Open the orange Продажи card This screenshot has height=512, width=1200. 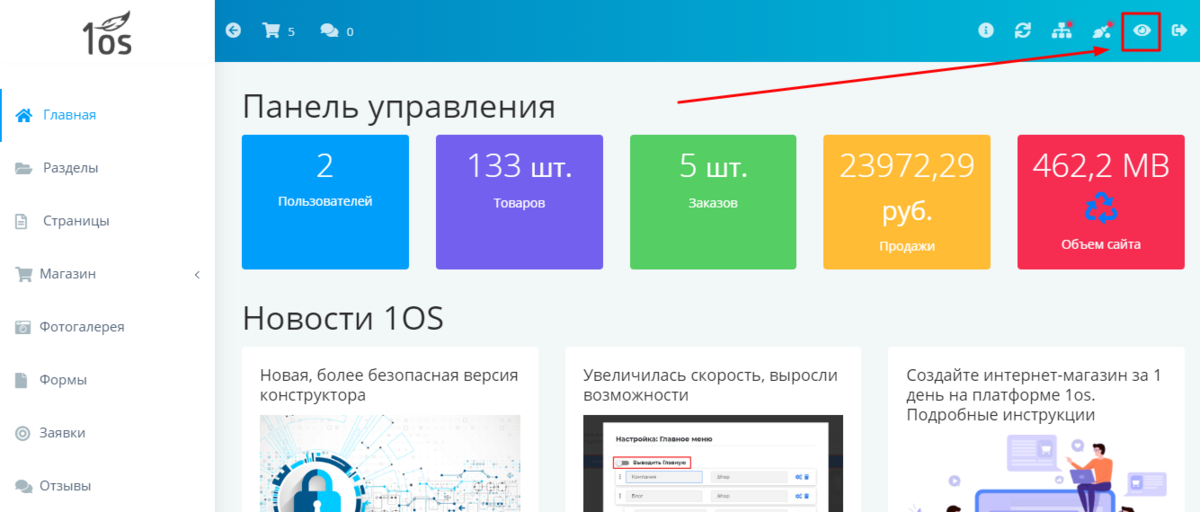(x=907, y=202)
